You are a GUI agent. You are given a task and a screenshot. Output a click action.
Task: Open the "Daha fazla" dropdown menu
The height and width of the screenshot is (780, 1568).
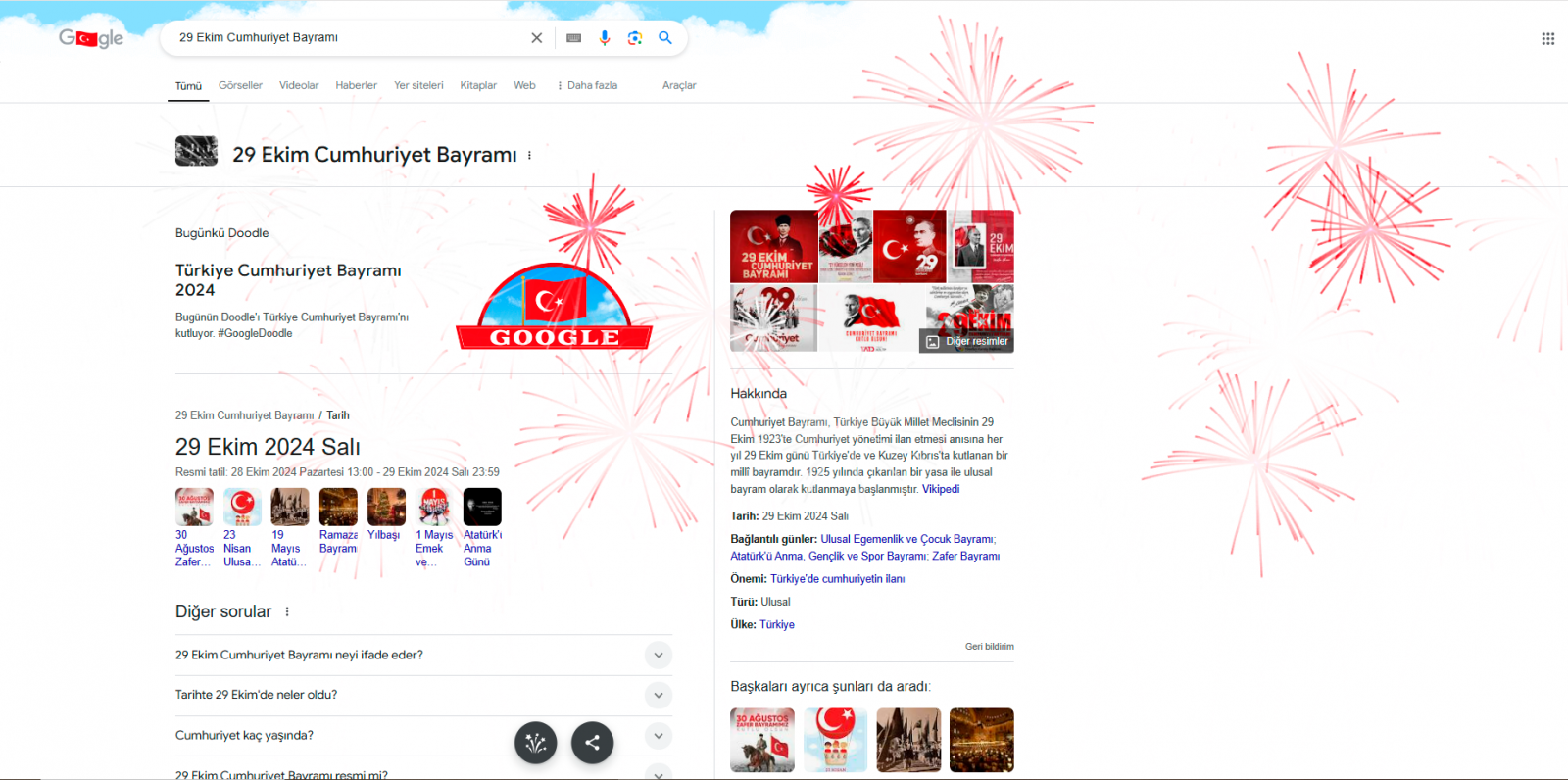click(x=588, y=85)
